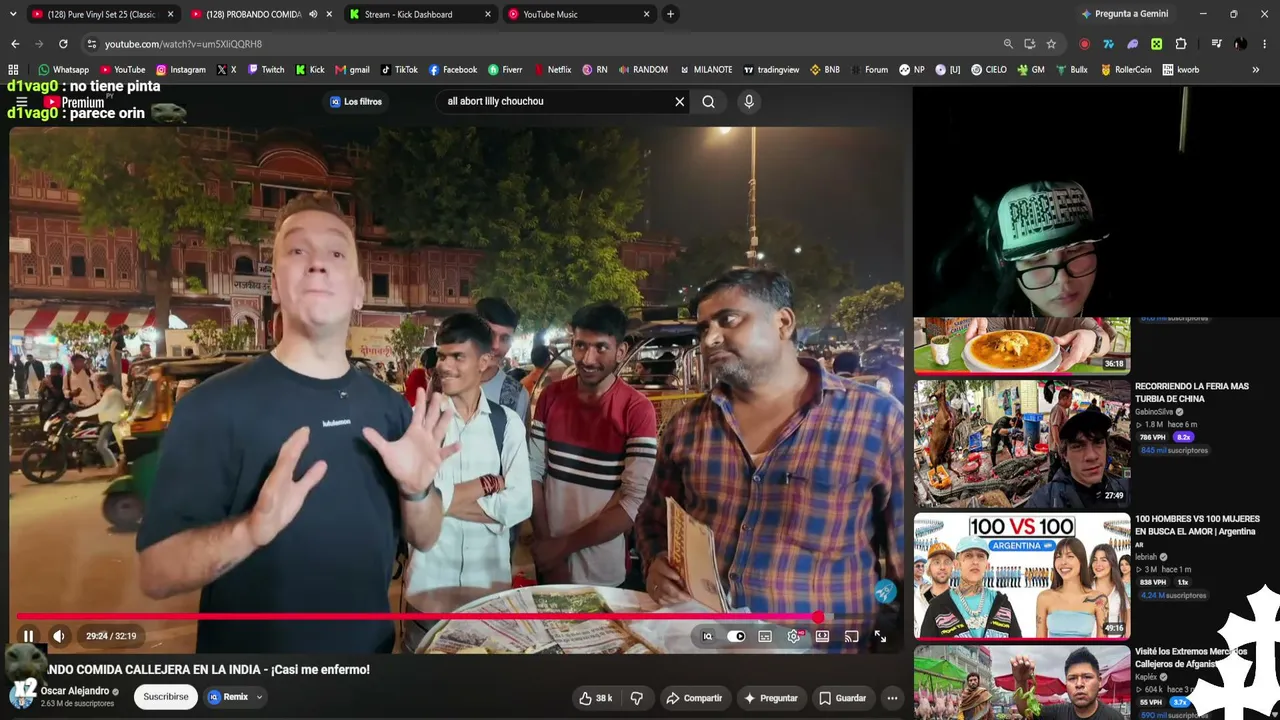Run search with the magnifier button

[708, 101]
